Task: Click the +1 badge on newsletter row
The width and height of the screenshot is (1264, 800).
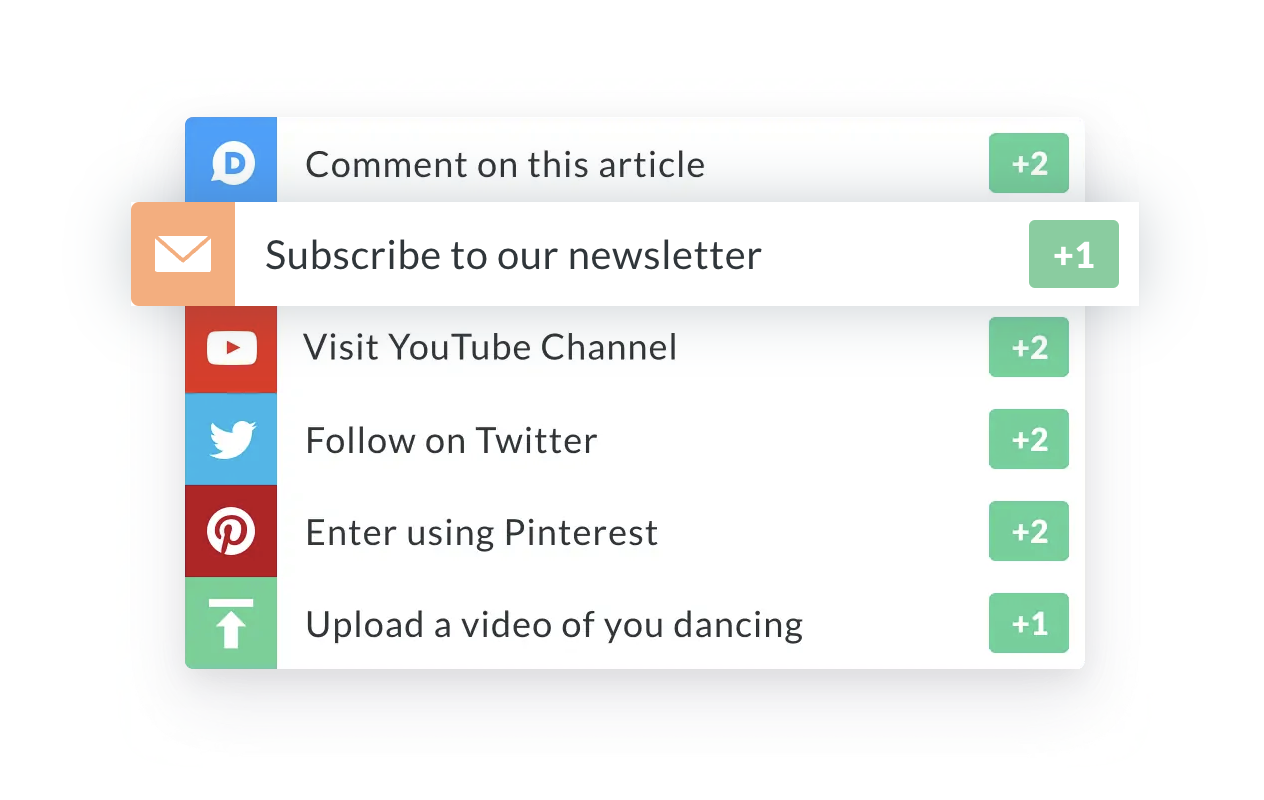Action: point(1074,254)
